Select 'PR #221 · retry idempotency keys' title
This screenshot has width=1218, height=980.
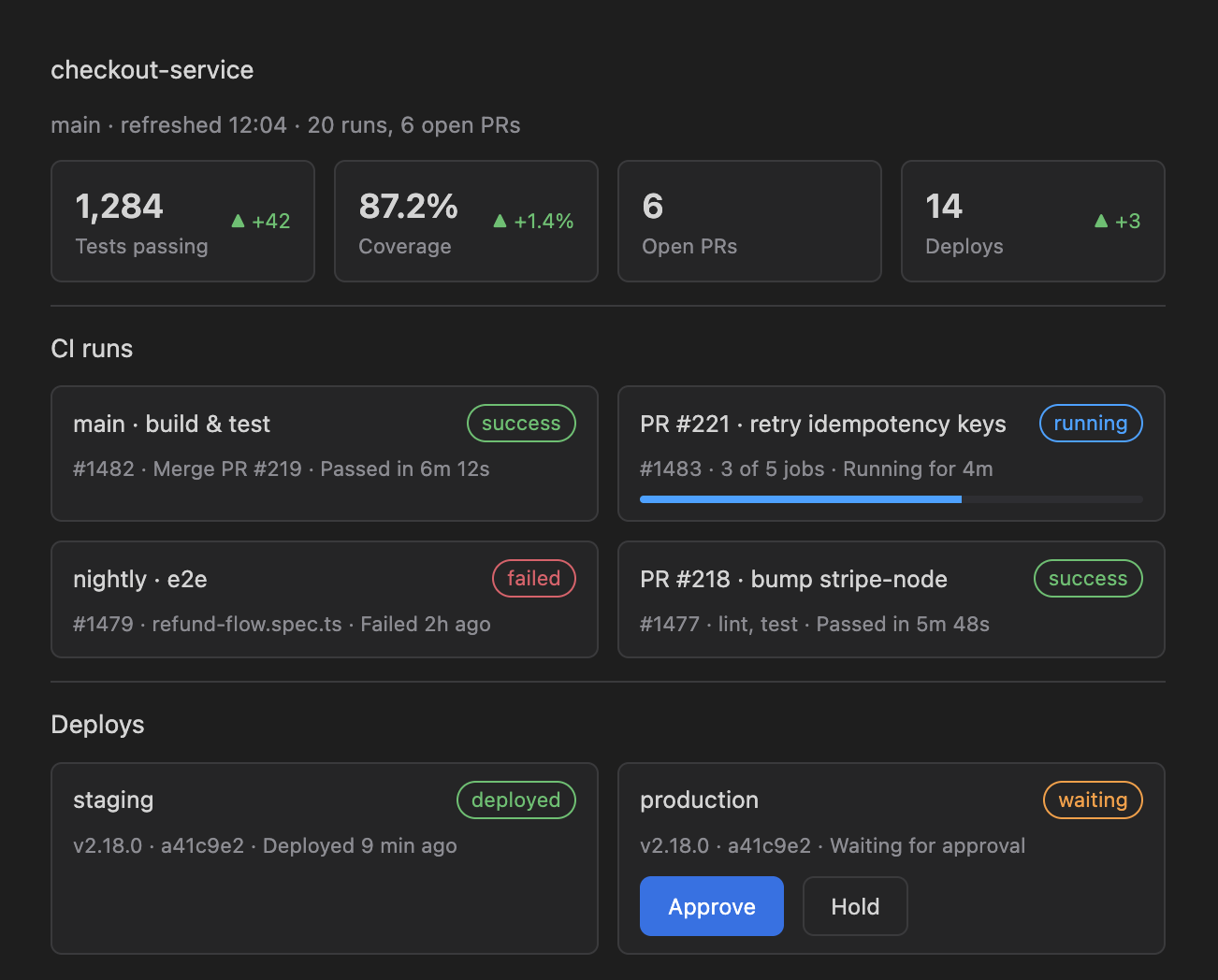(x=823, y=425)
